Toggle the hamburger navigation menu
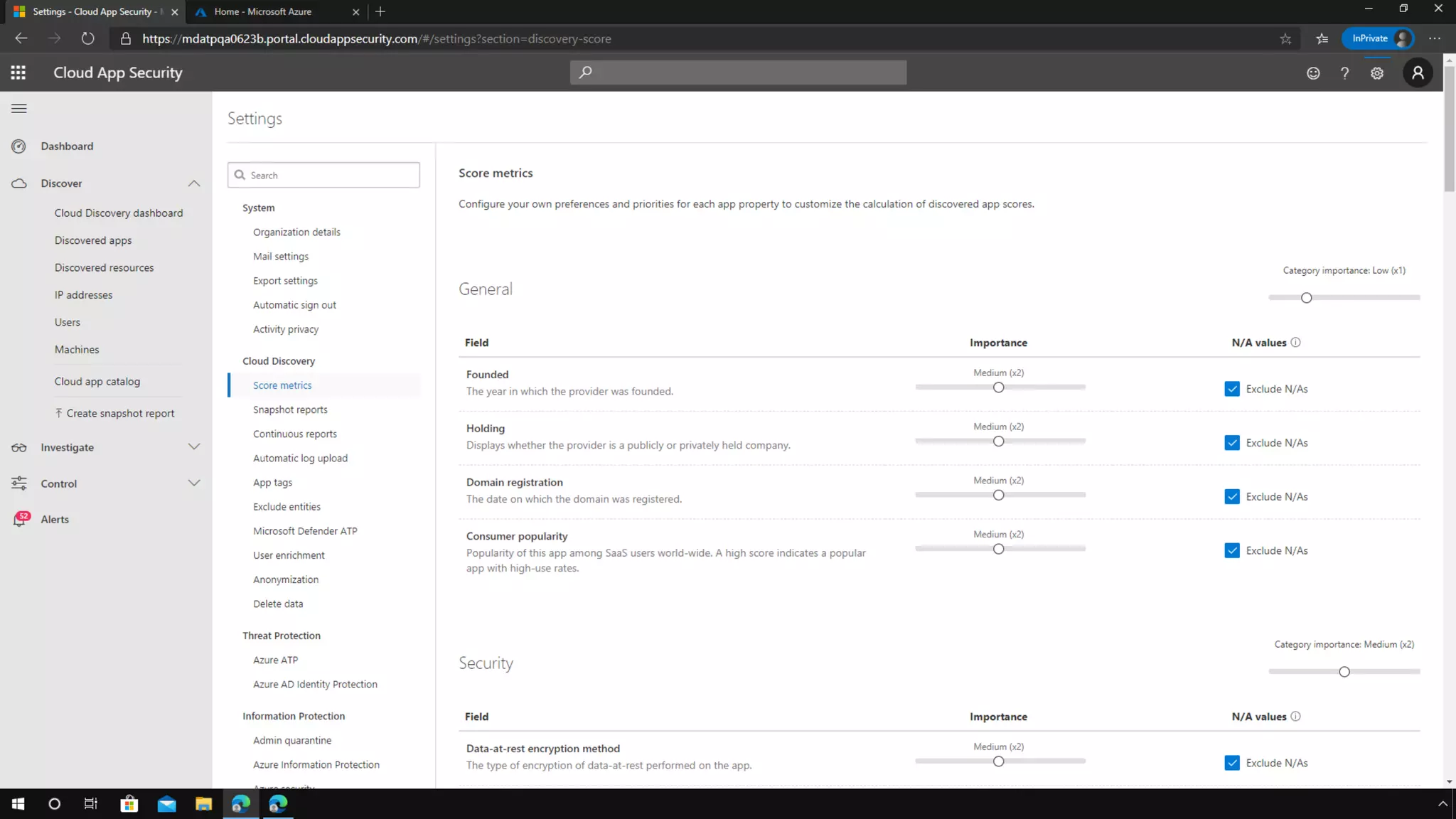 pos(19,109)
